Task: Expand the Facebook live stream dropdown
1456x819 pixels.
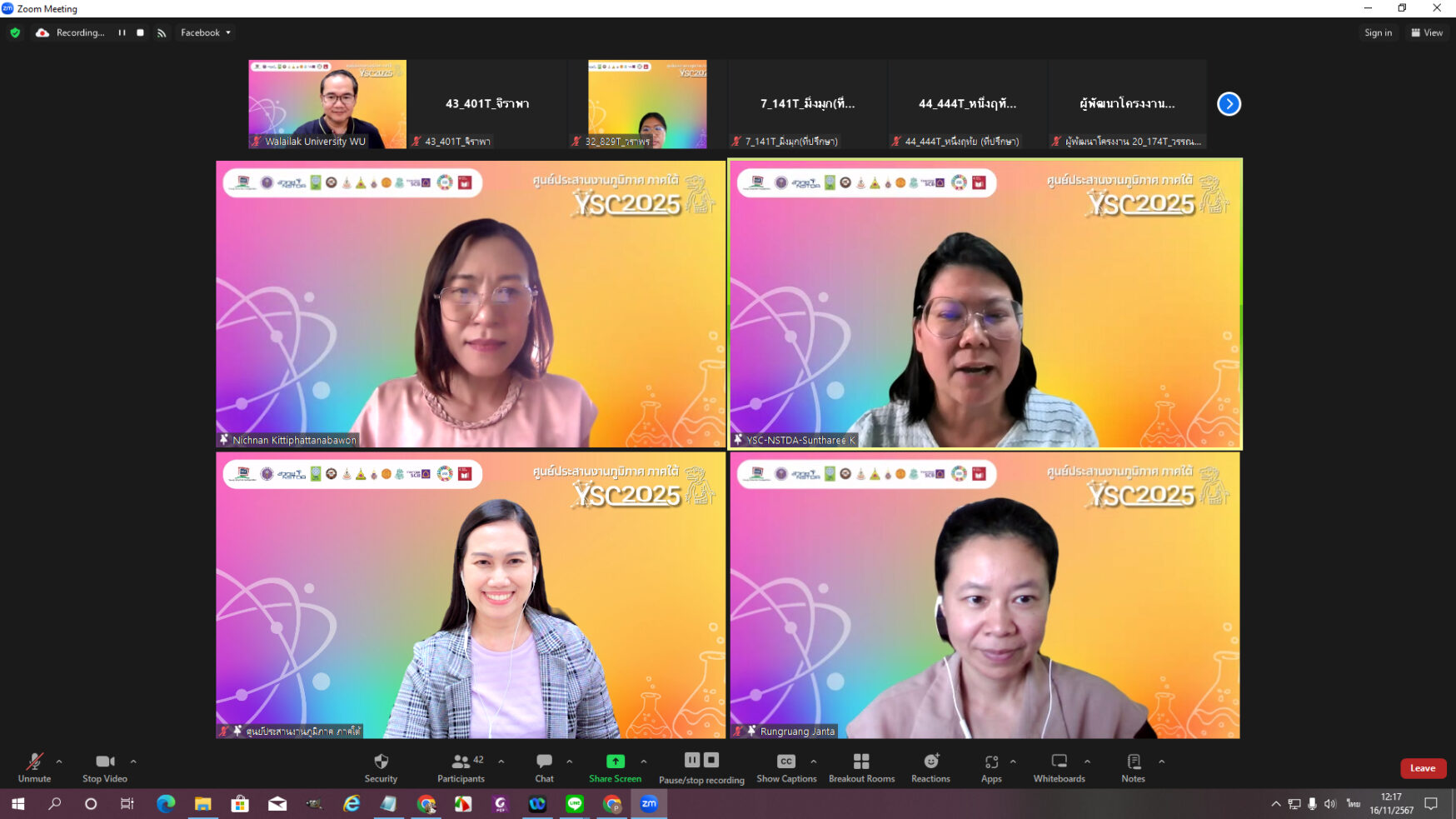Action: (x=206, y=32)
